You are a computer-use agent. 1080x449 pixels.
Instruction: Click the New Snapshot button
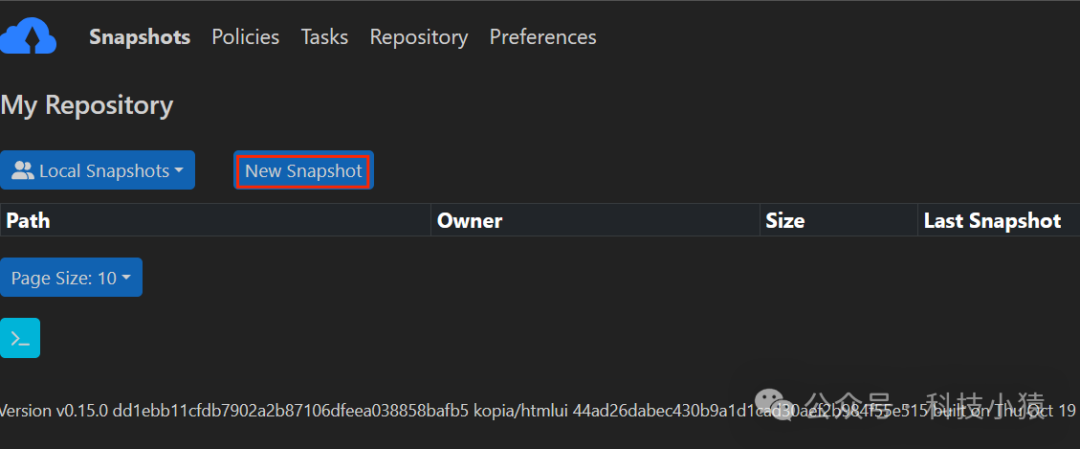pos(303,171)
